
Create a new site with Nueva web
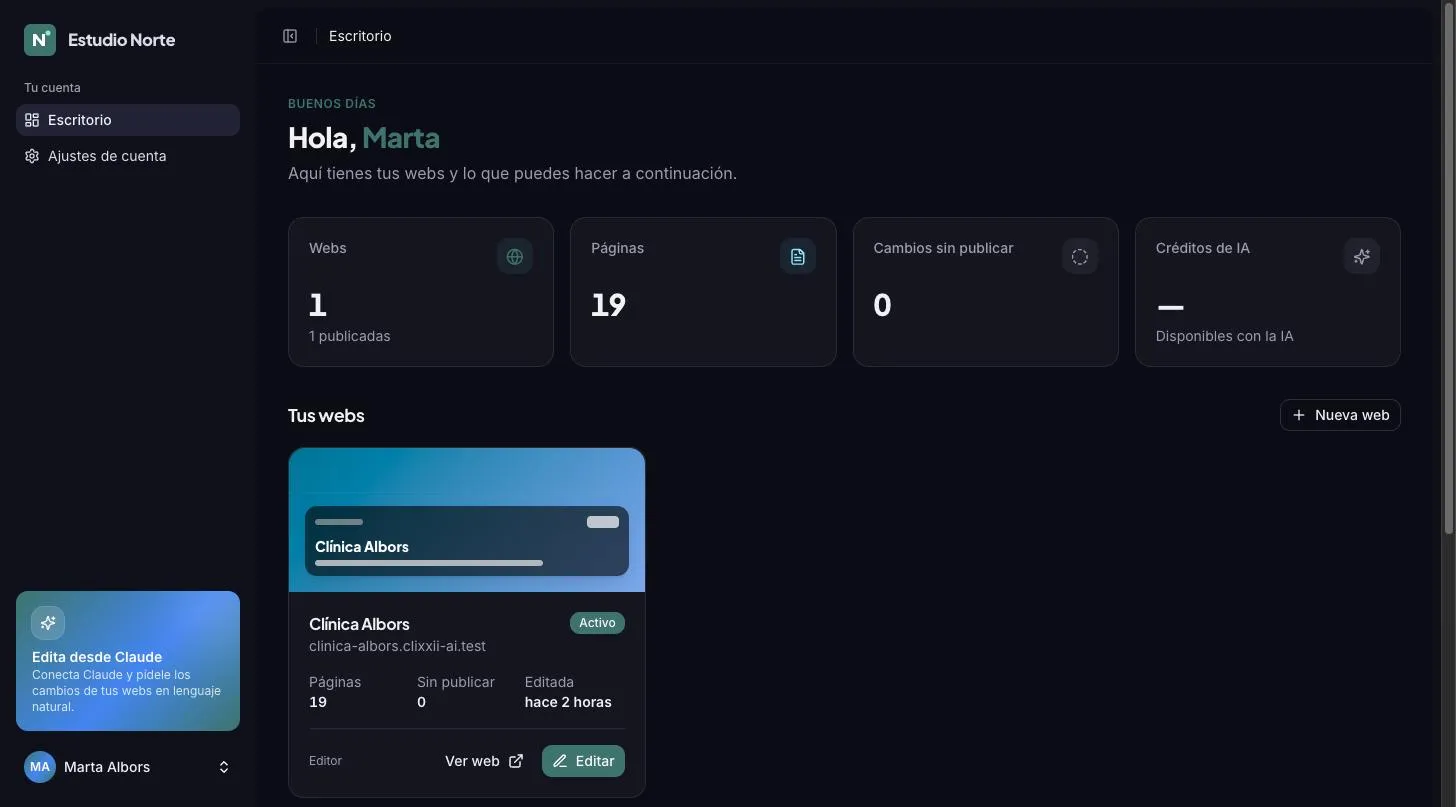(1340, 415)
